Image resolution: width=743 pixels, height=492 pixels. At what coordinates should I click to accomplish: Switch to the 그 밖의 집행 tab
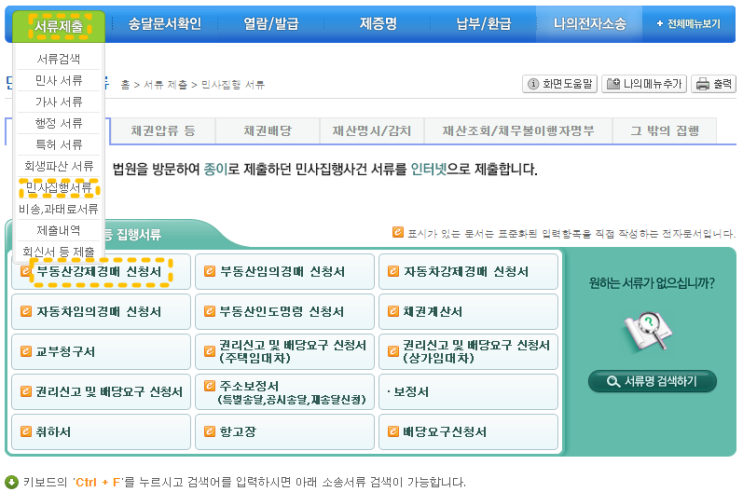click(x=665, y=130)
